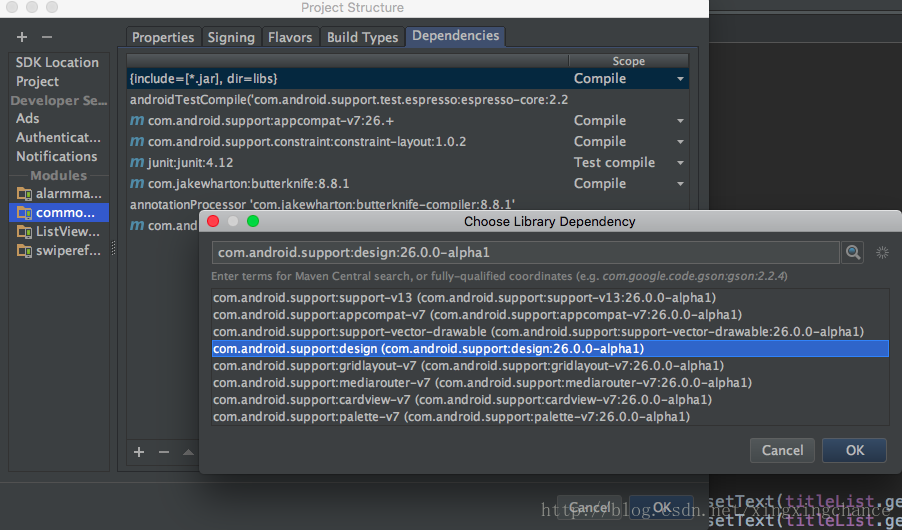Click the search magnifier icon in Choose Library Dependency
Image resolution: width=902 pixels, height=530 pixels.
tap(853, 252)
